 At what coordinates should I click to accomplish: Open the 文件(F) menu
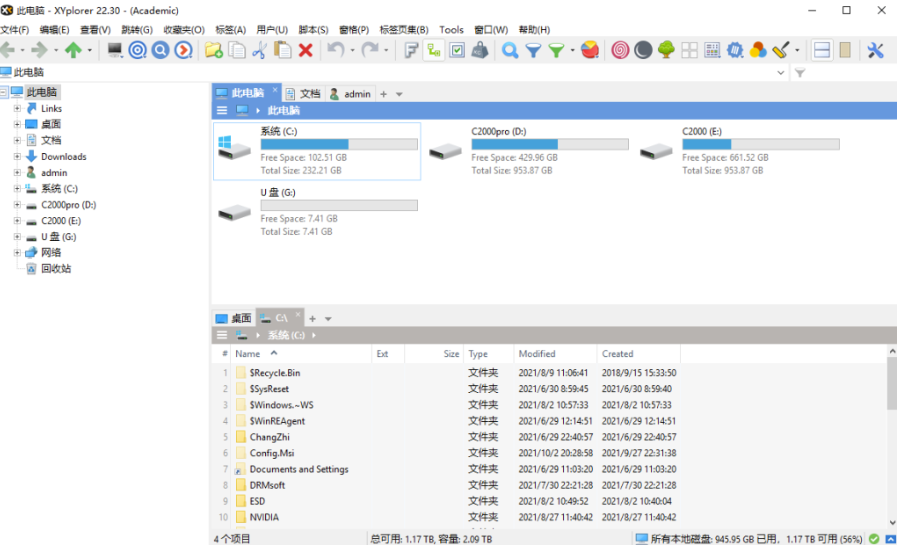[x=14, y=29]
